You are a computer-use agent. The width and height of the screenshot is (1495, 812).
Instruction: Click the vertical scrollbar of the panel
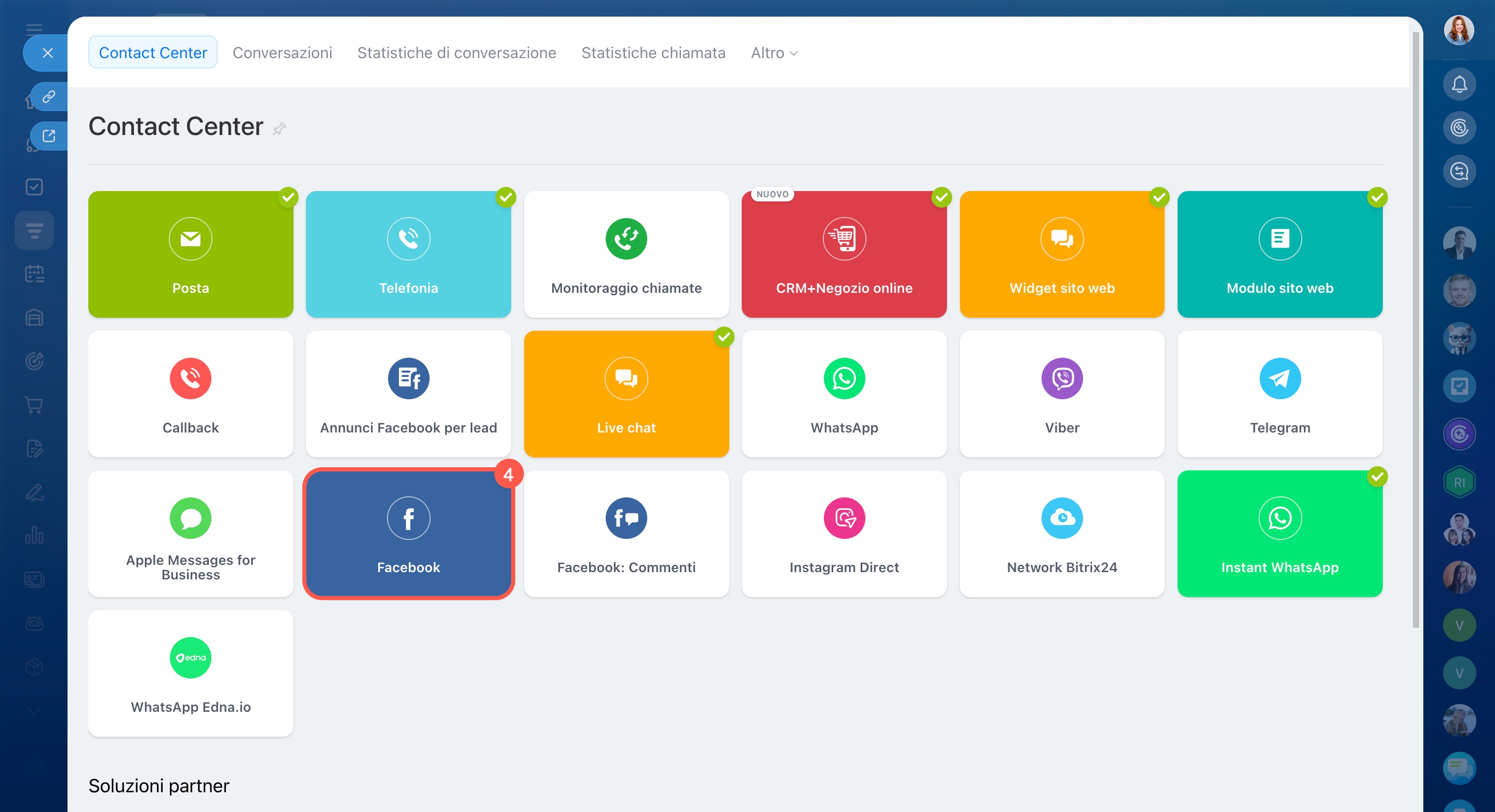click(1416, 325)
